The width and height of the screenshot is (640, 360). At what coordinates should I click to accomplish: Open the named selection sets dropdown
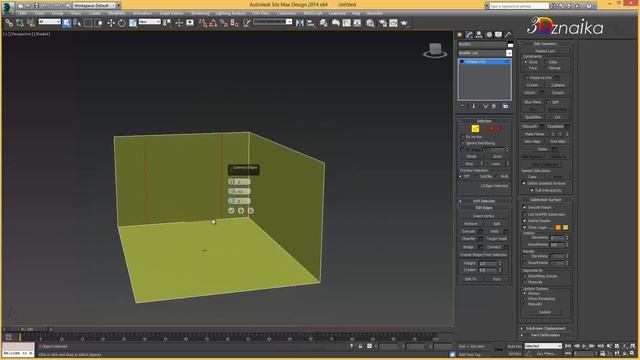289,22
